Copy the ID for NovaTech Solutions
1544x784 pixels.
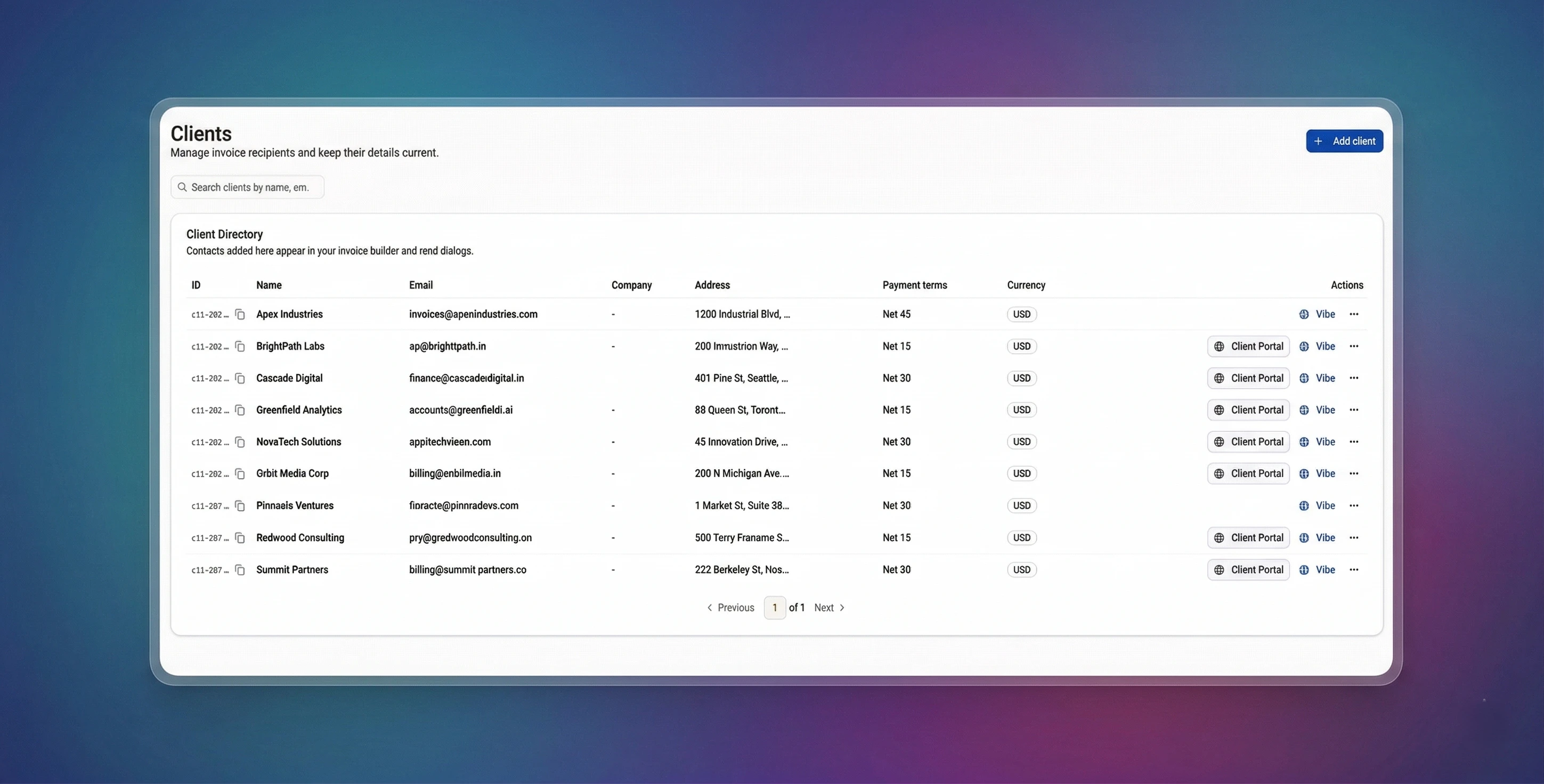pyautogui.click(x=240, y=443)
